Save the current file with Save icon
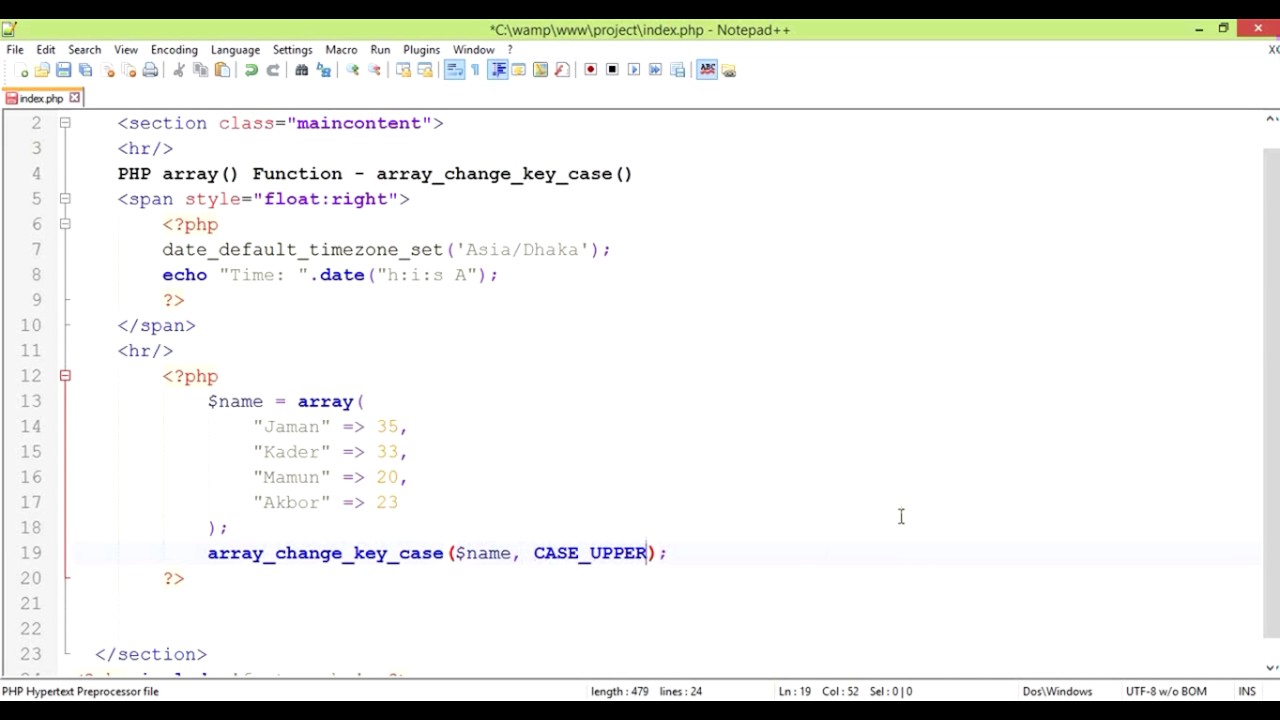Viewport: 1280px width, 720px height. click(63, 70)
